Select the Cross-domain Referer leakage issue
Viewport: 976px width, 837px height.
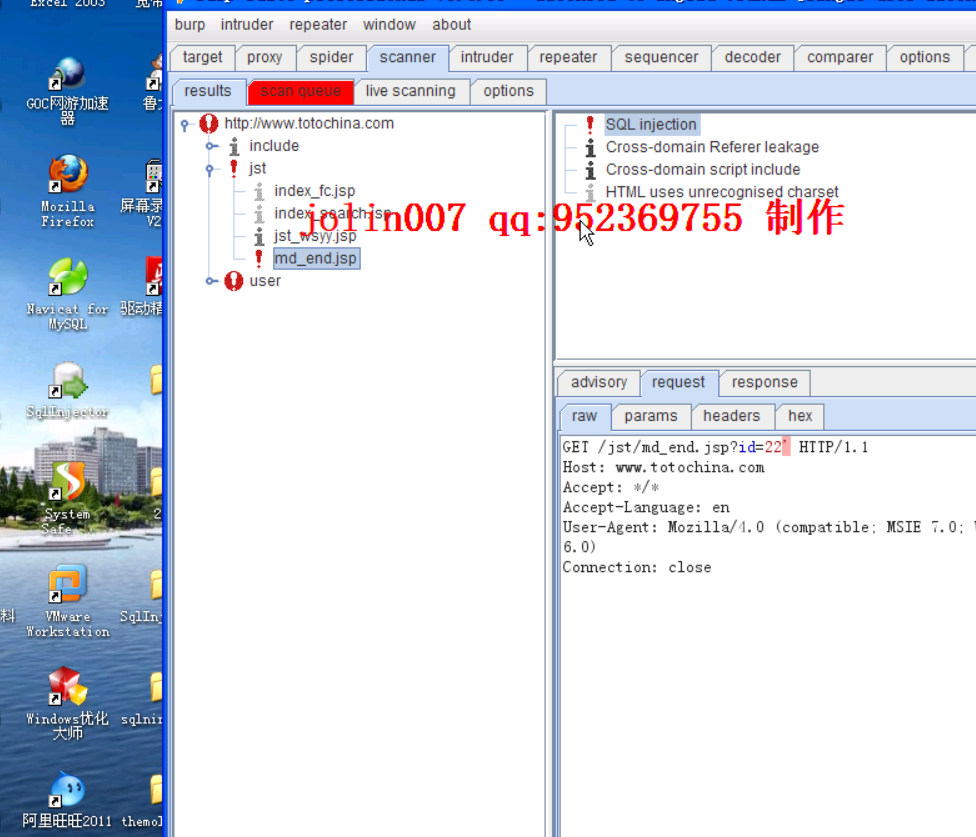tap(712, 147)
